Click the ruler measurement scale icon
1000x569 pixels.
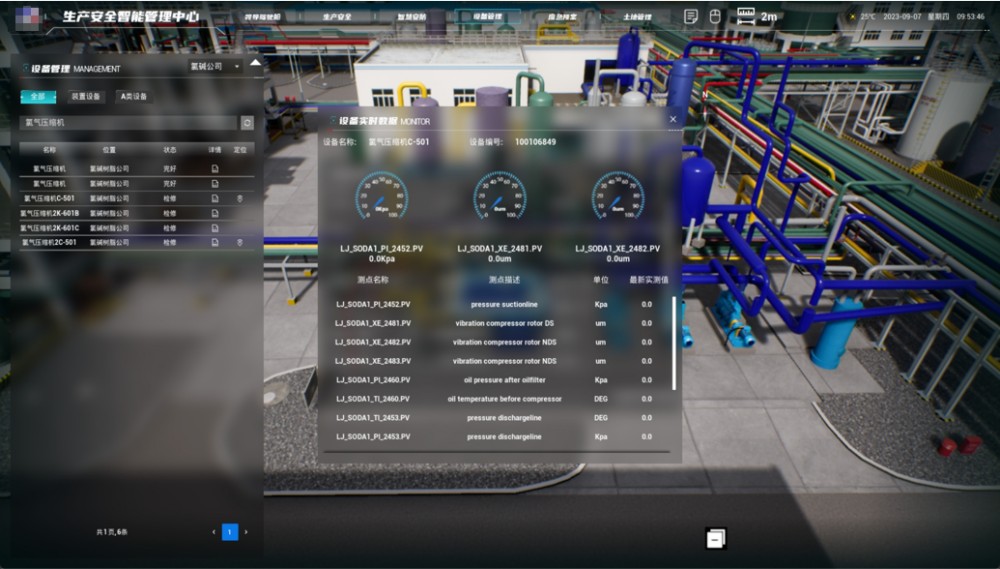pyautogui.click(x=746, y=16)
